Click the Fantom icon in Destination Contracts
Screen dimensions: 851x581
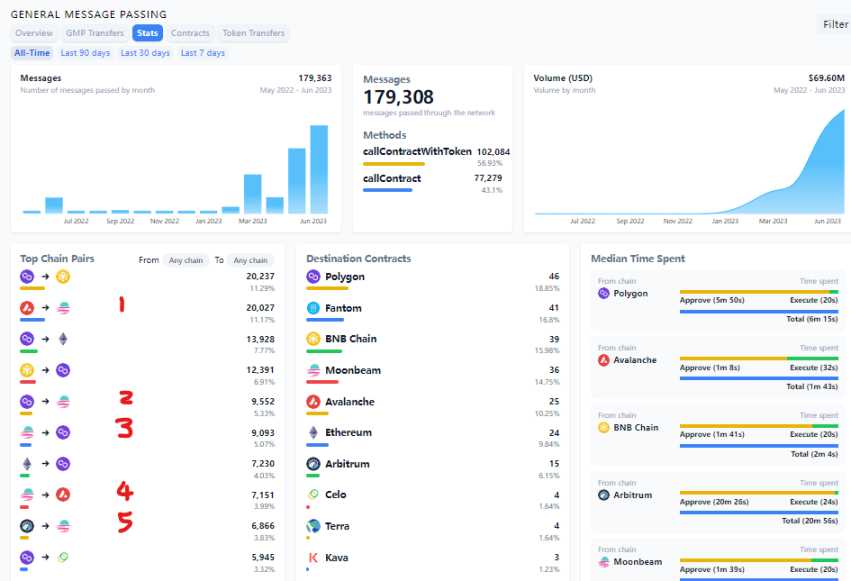coord(313,308)
